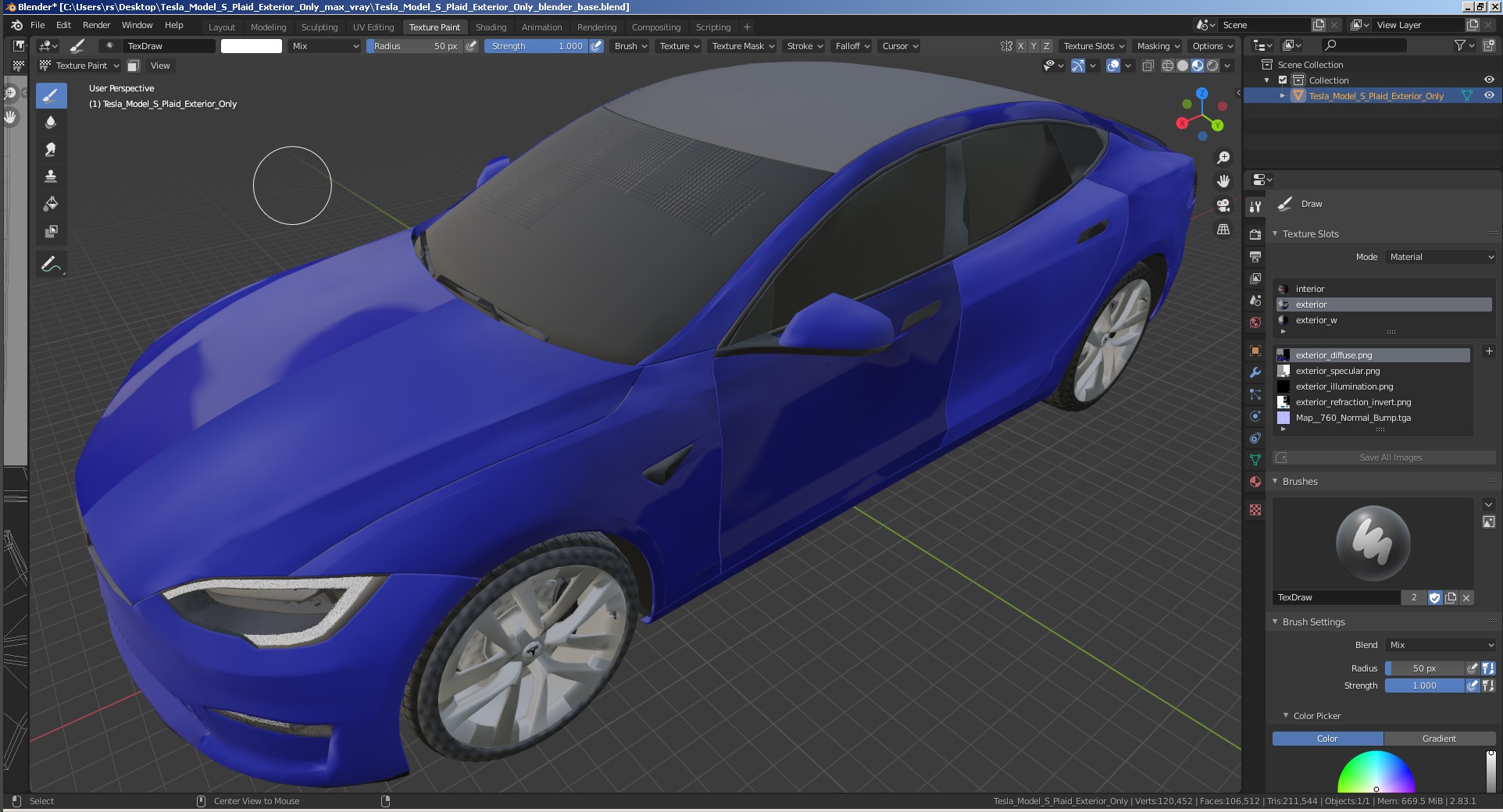
Task: Expand Tesla_Model_S_Plaid_Exterior_Only tree item
Action: [1283, 96]
